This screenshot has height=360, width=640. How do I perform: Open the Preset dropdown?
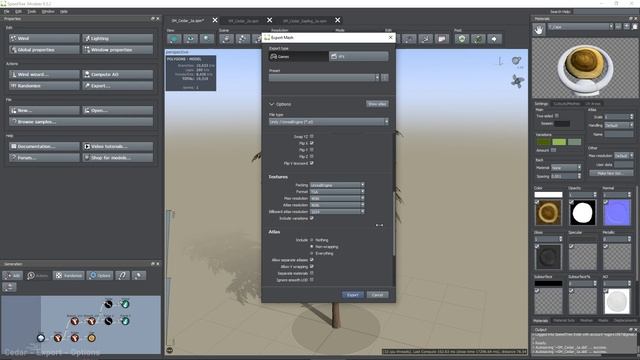324,78
